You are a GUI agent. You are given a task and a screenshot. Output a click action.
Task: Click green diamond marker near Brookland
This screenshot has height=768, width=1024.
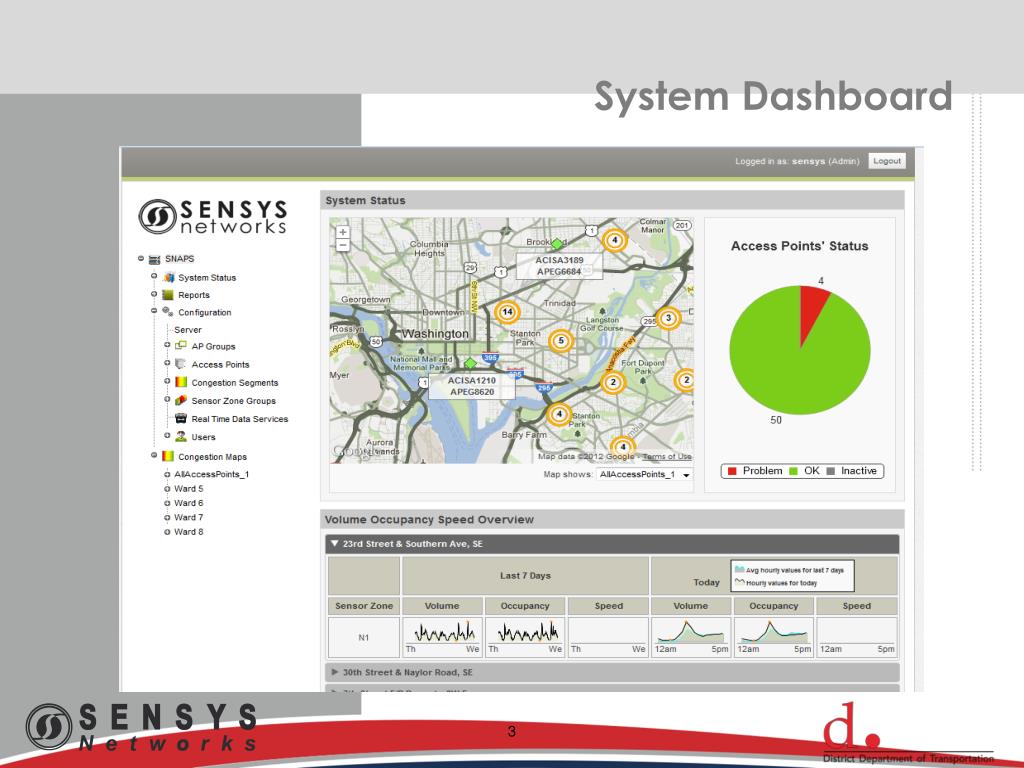[x=556, y=244]
